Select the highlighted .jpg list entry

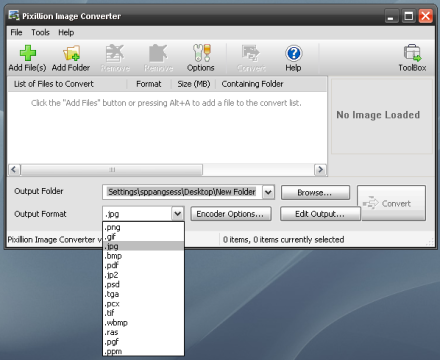coord(143,246)
